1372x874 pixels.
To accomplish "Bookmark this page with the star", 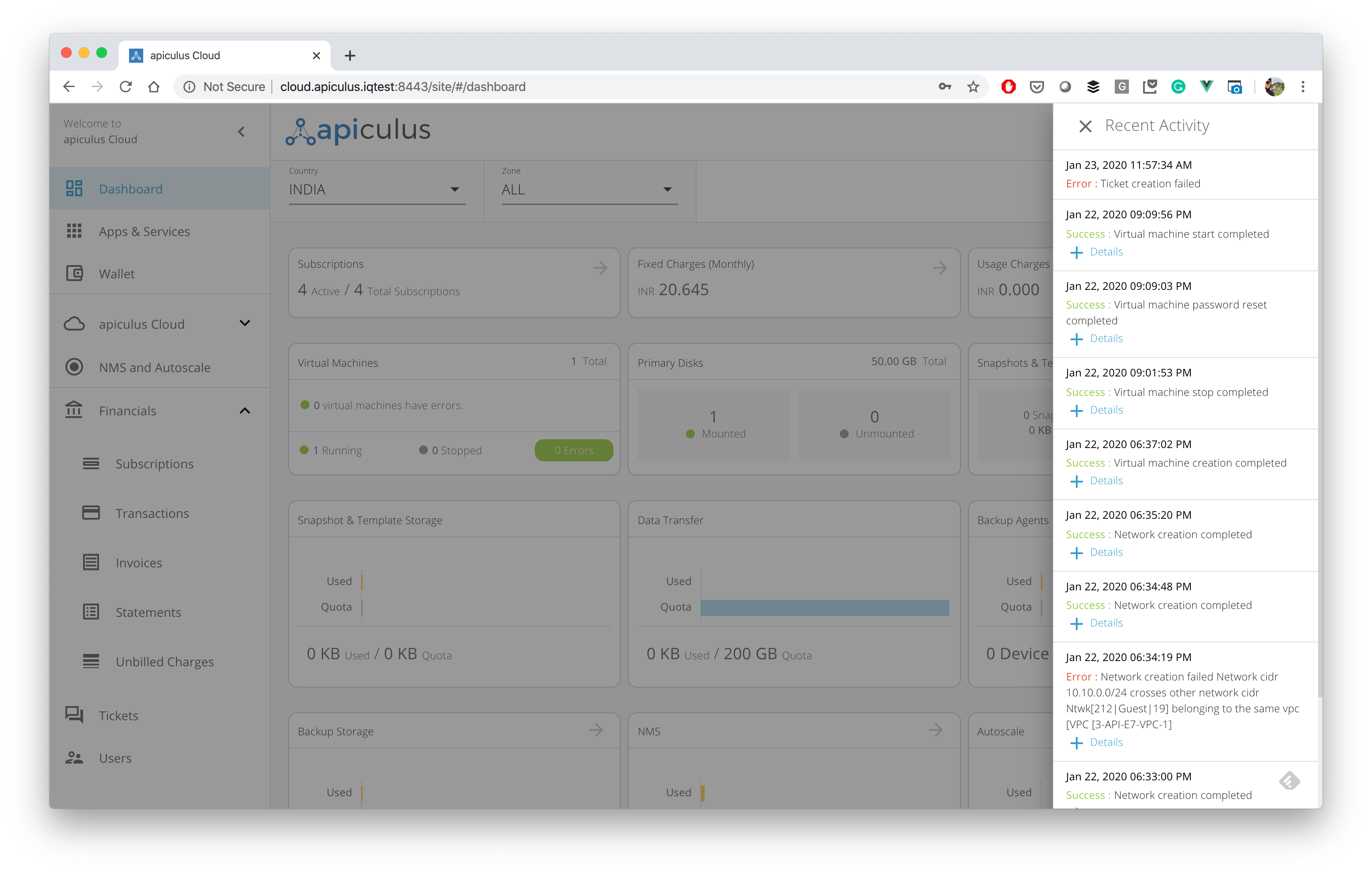I will (973, 87).
